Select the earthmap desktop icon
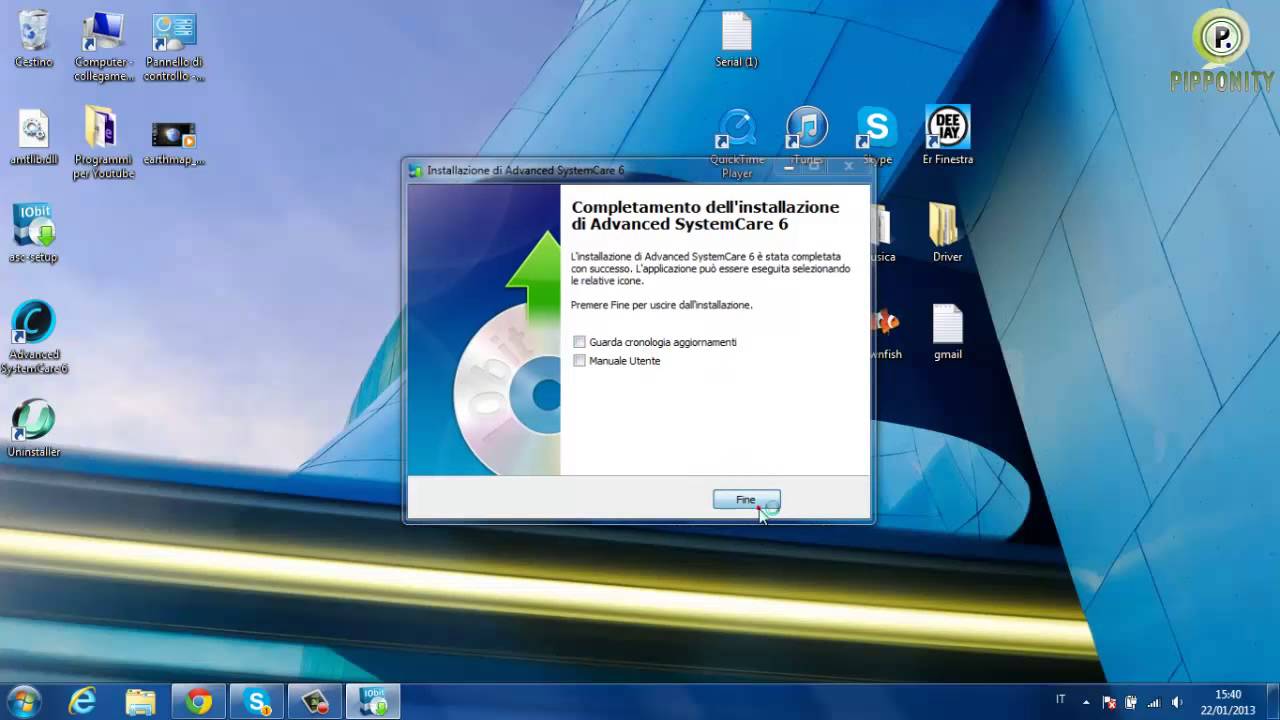 tap(174, 142)
